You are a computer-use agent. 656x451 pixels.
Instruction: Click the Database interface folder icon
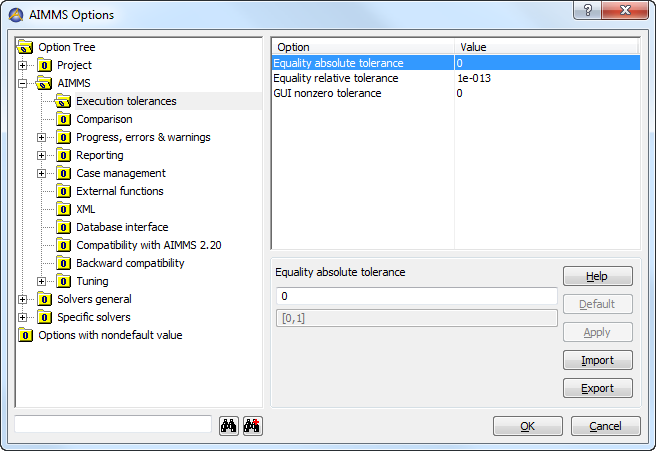63,227
